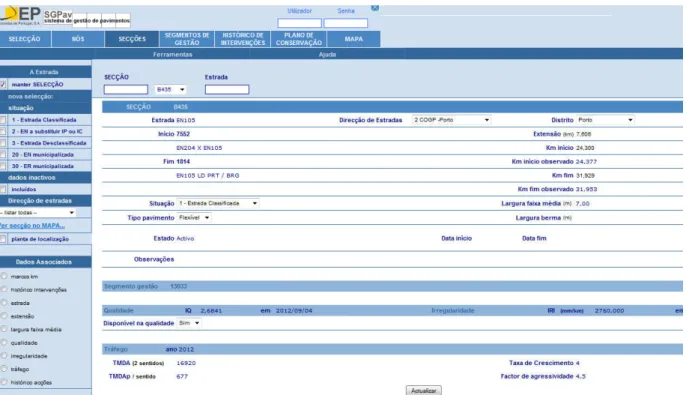Enable the planta de localização checkbox
The height and width of the screenshot is (395, 686).
[x=3, y=239]
